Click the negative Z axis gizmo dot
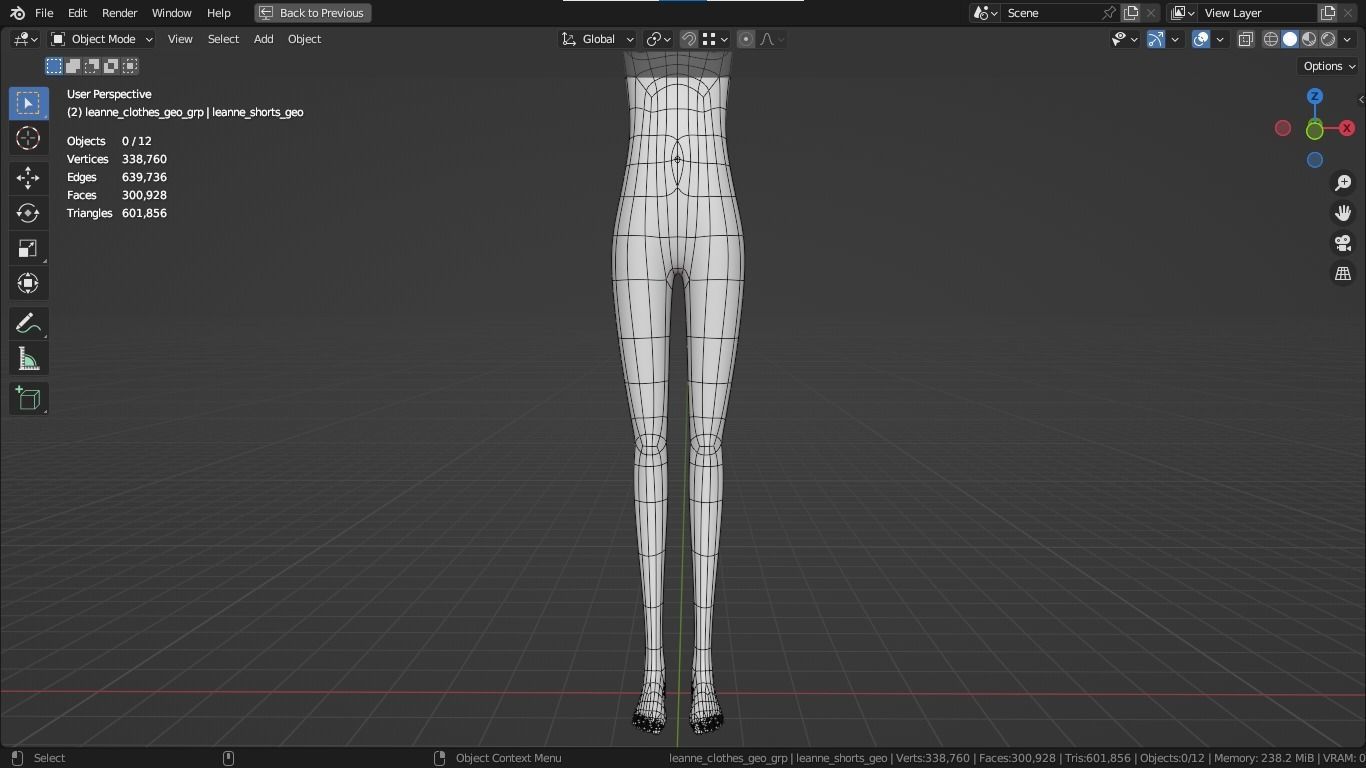This screenshot has width=1366, height=768. pyautogui.click(x=1315, y=160)
